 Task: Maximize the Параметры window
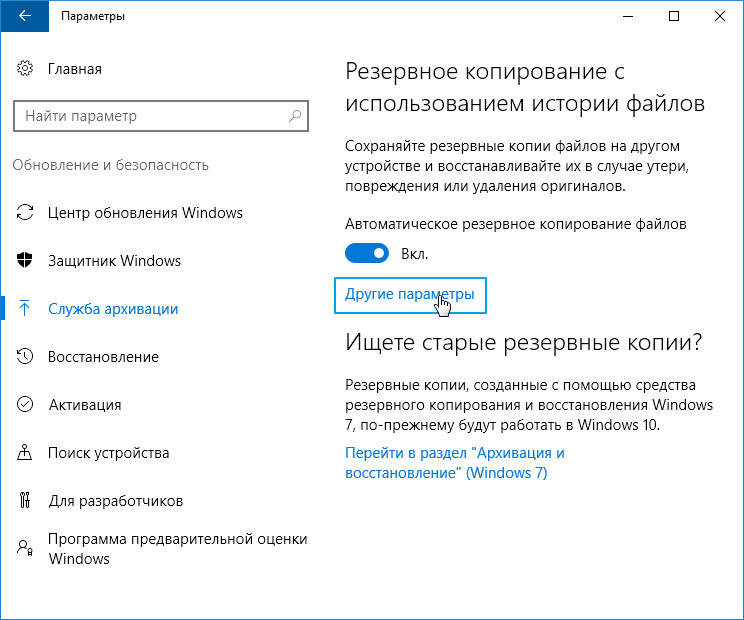(x=674, y=17)
